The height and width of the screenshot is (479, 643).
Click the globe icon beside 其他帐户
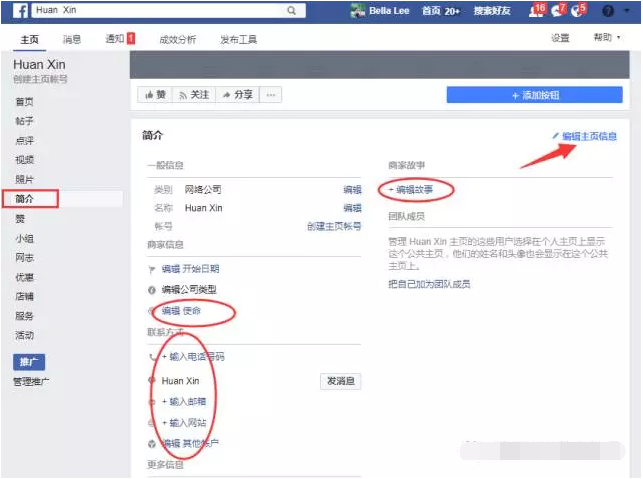tap(152, 444)
